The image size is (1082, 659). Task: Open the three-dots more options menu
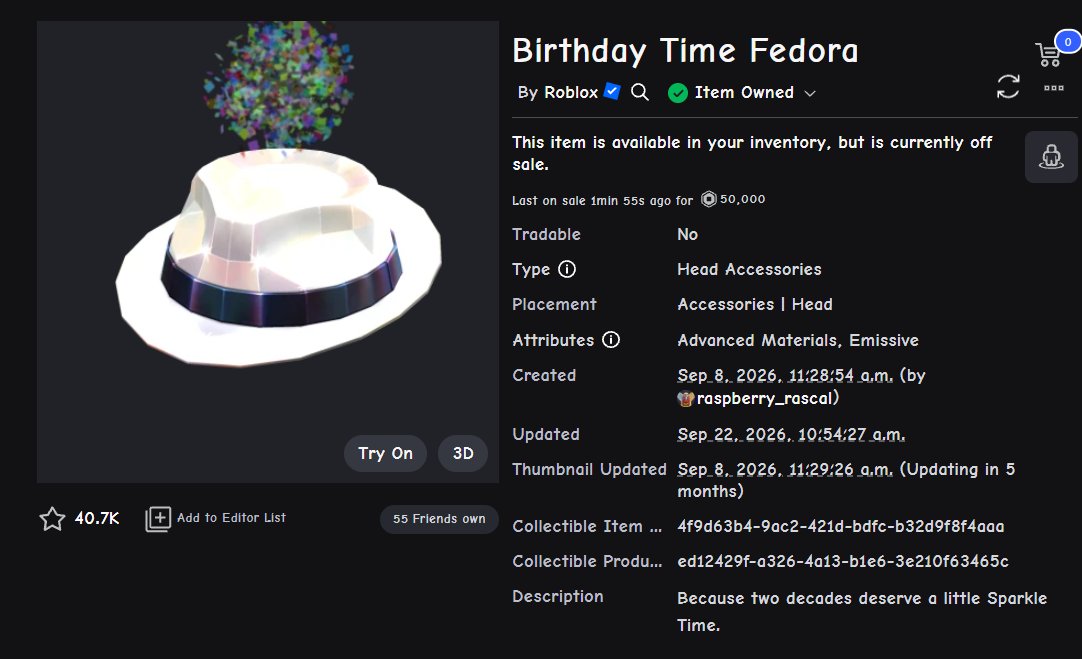pos(1054,88)
